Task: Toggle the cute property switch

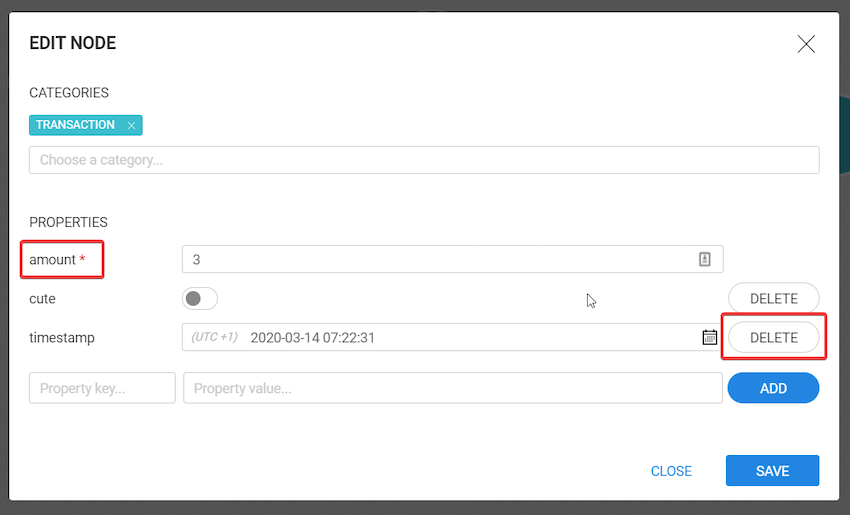Action: 199,298
